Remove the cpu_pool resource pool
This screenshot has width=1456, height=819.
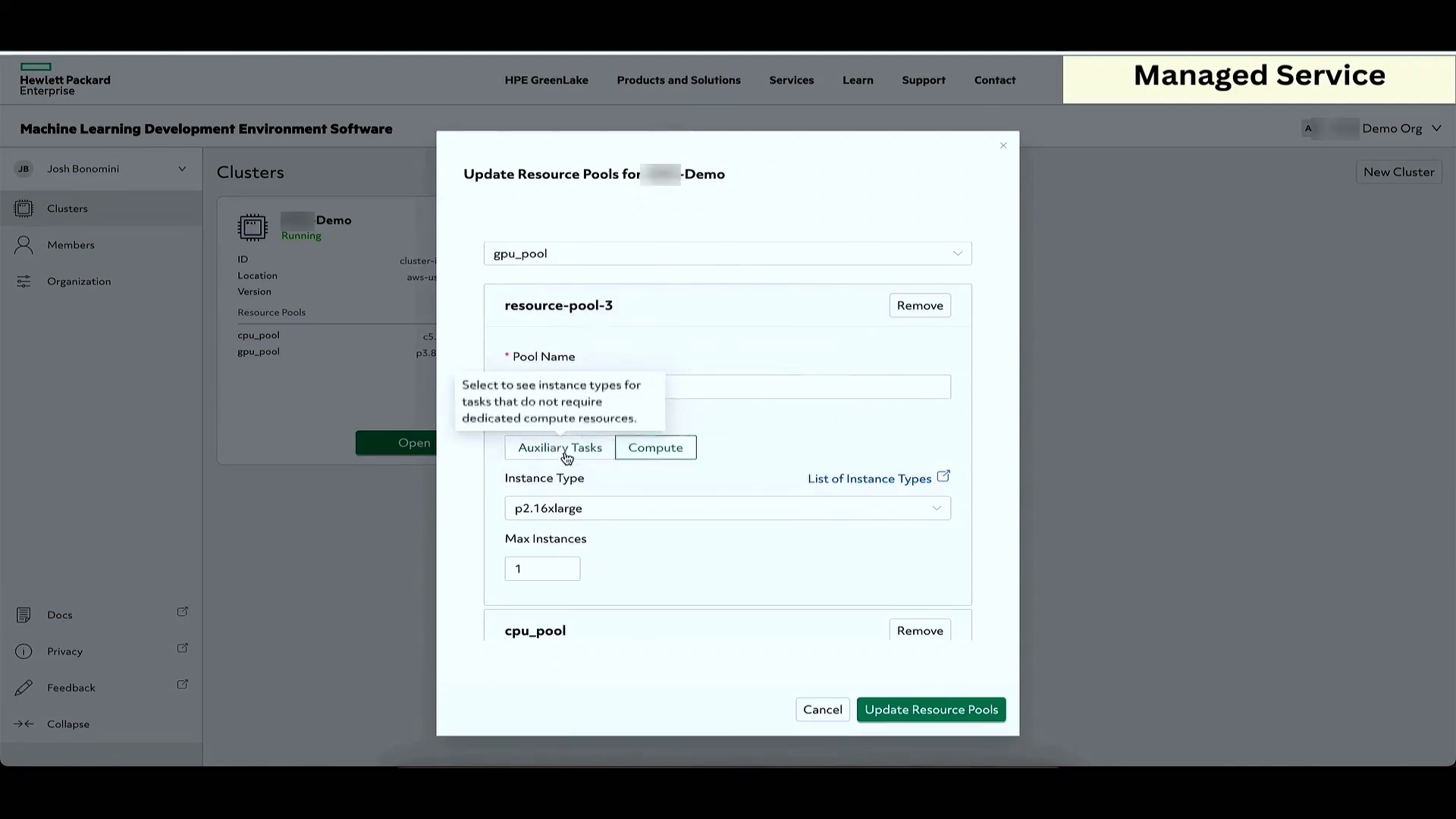pyautogui.click(x=920, y=629)
